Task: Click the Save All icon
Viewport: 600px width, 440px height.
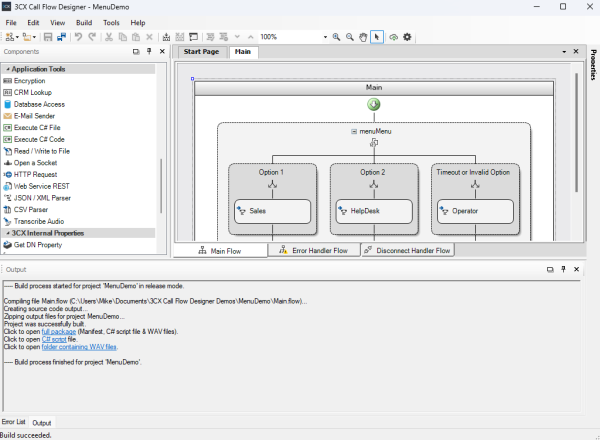Action: pyautogui.click(x=61, y=37)
